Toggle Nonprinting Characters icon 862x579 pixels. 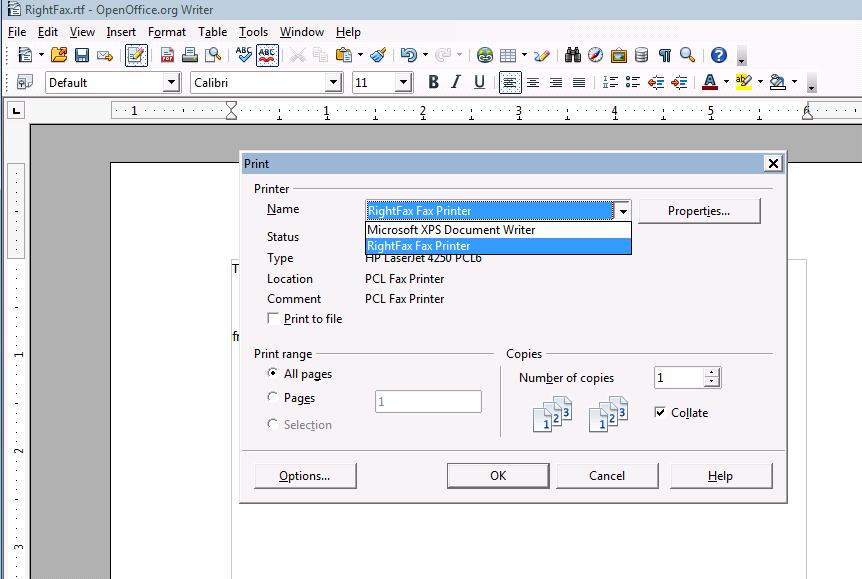(665, 55)
